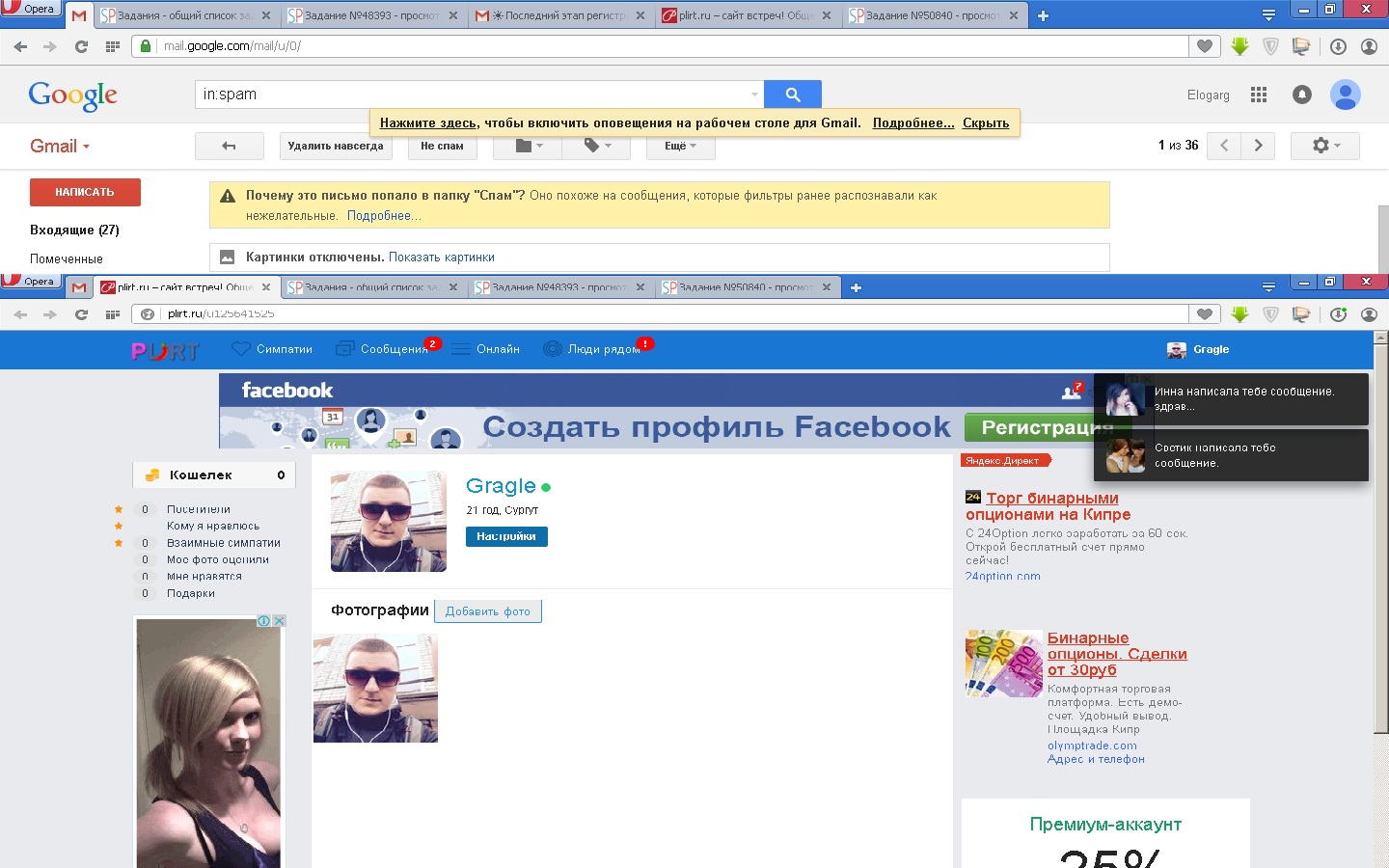
Task: Go back in the plirt.ru window
Action: click(x=21, y=314)
